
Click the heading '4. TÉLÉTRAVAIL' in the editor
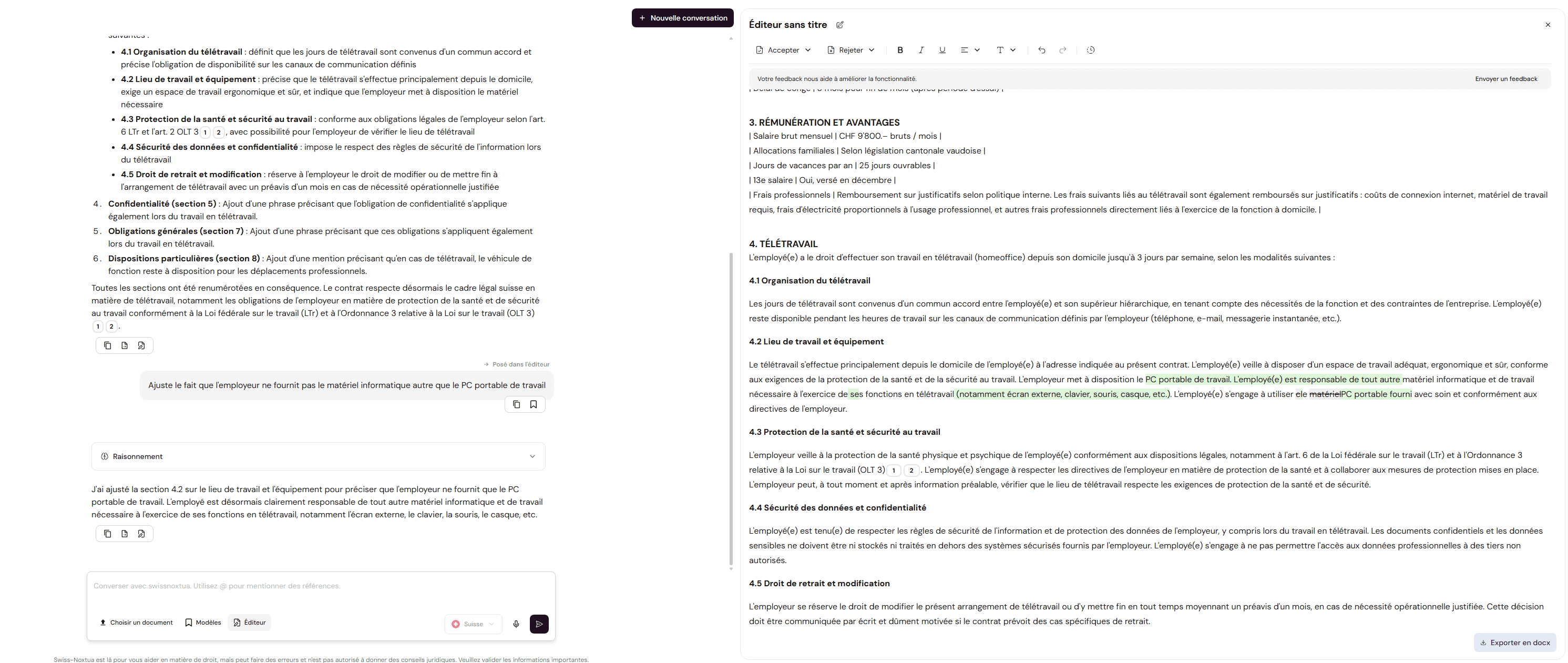pyautogui.click(x=783, y=244)
